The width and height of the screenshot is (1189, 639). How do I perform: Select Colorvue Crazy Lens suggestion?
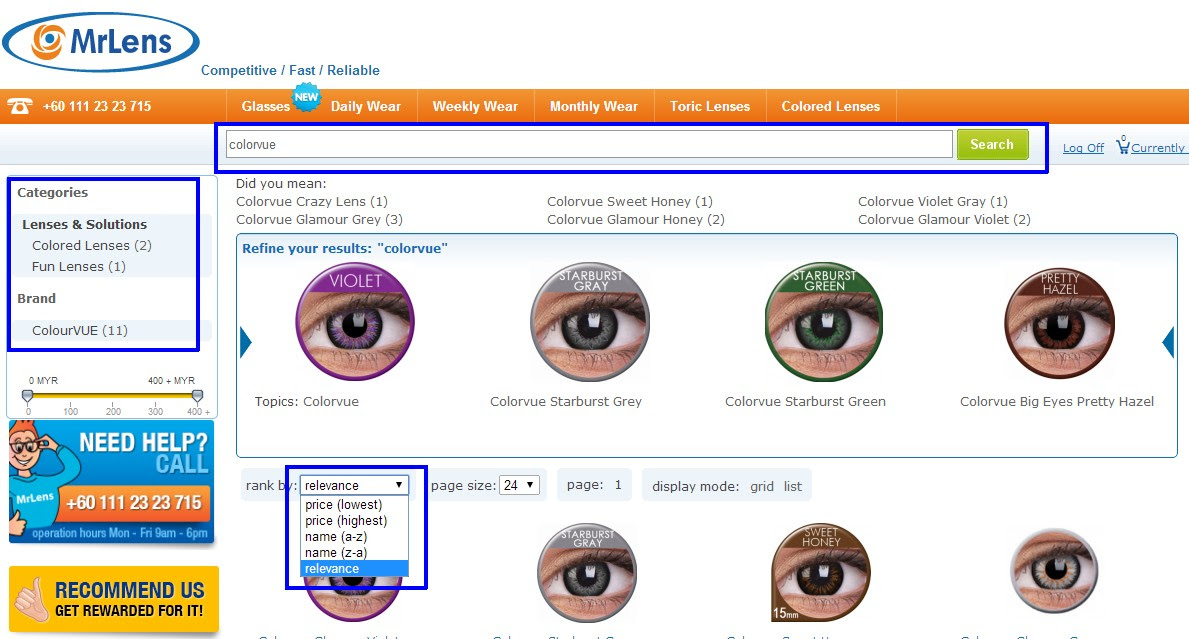[x=312, y=201]
